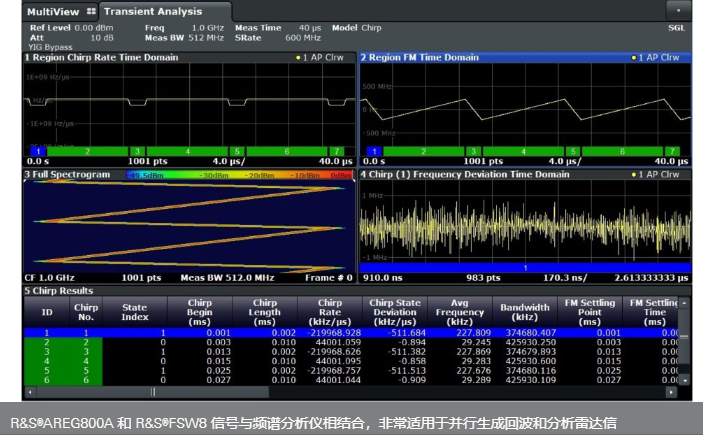Screen dimensions: 703x435
Task: Click results table scroll up arrow
Action: pos(684,303)
